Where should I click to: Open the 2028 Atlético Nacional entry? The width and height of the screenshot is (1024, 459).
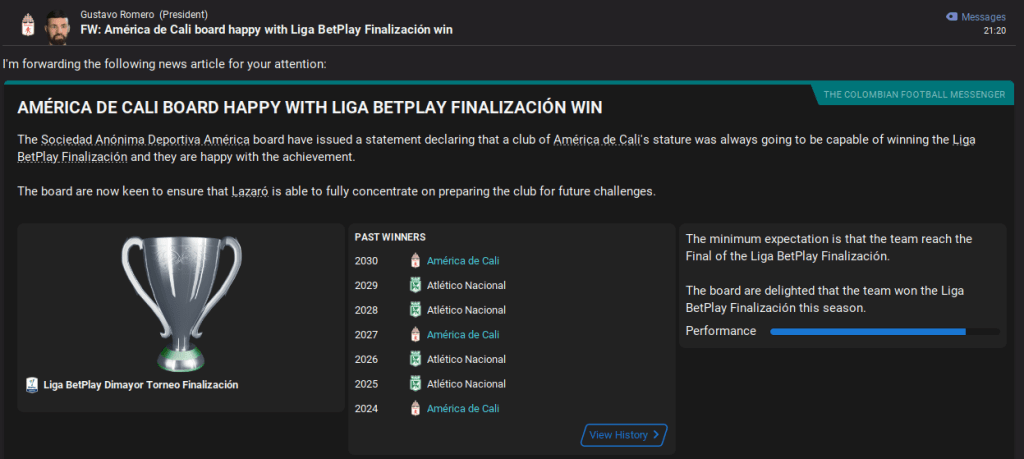(466, 310)
